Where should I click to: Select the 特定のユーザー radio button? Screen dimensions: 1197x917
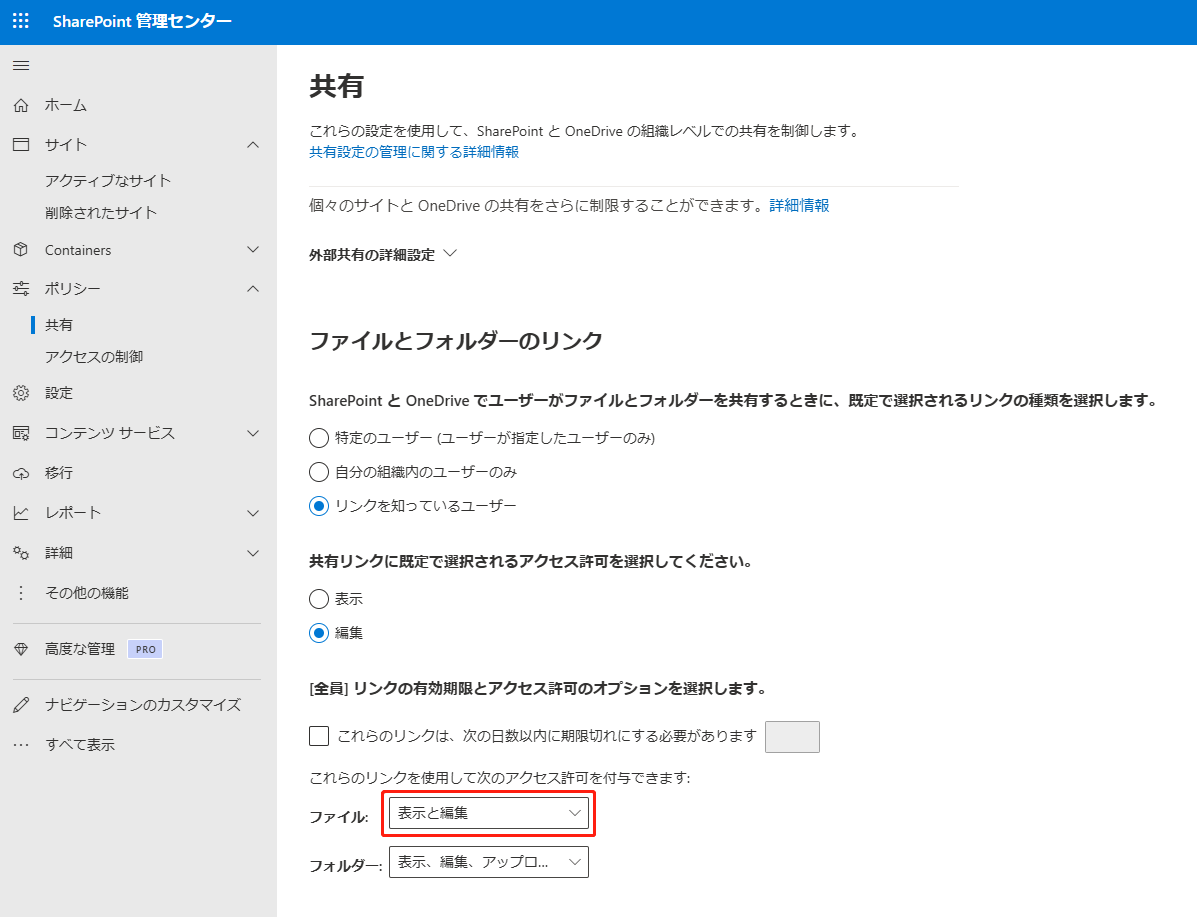[318, 437]
